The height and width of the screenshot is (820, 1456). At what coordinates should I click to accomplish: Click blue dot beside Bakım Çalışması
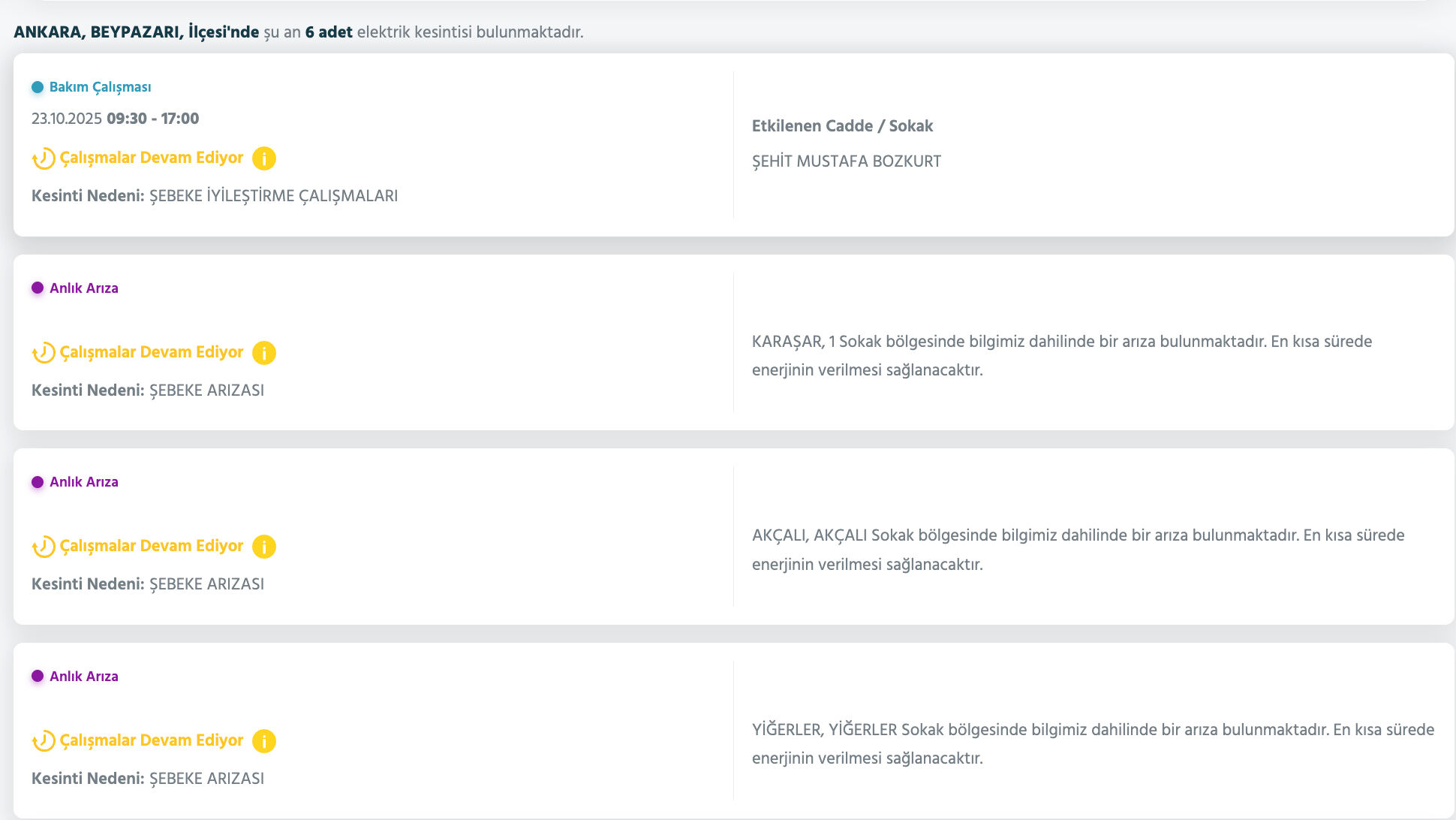coord(38,87)
